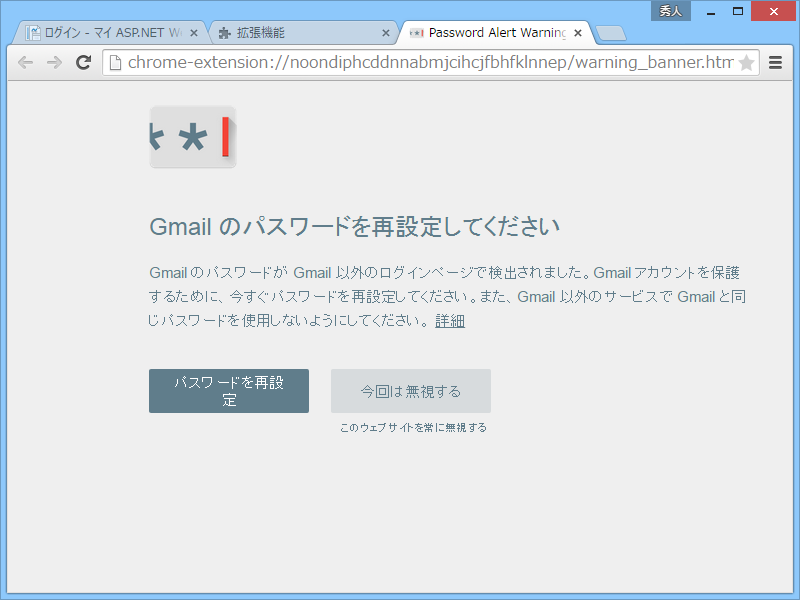Screen dimensions: 800x600
Task: Close the 拡張機能 tab
Action: pyautogui.click(x=385, y=31)
